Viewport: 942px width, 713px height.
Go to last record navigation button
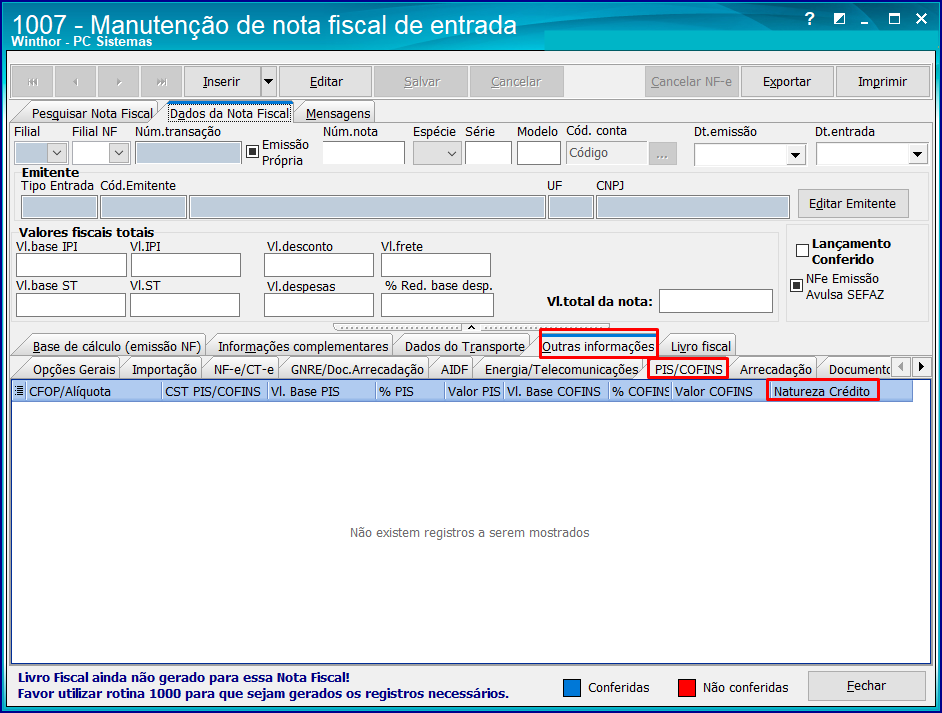[162, 82]
